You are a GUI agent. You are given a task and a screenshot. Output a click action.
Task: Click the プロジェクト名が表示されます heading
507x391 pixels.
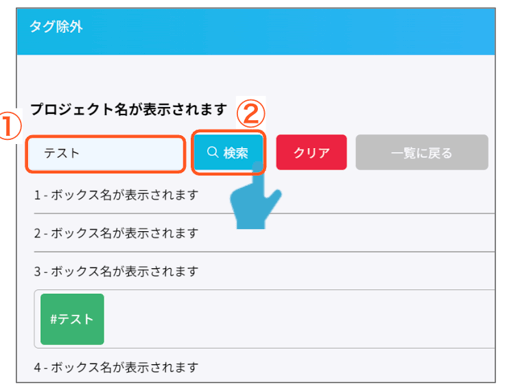coord(129,109)
